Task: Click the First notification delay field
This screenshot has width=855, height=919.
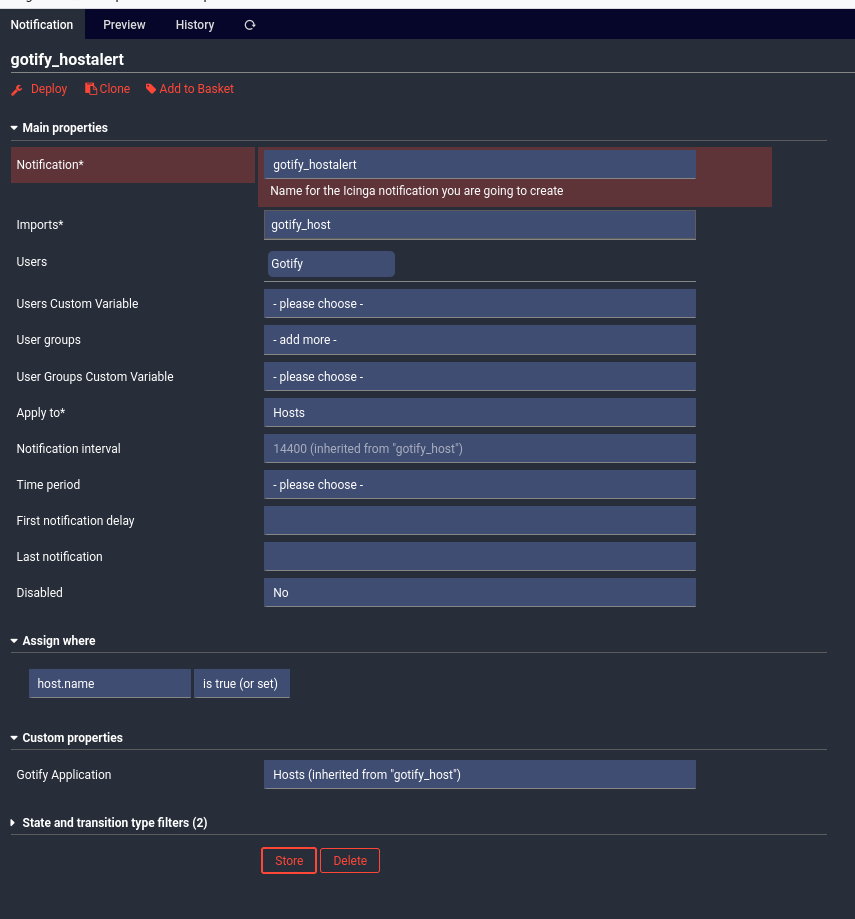Action: point(479,521)
